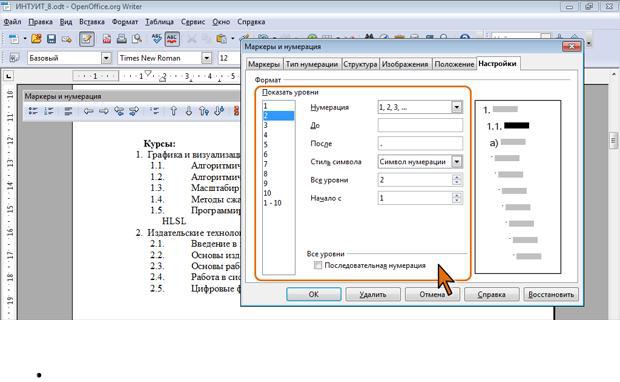Select level 1 in the Показать уровни list
620x382 pixels.
[279, 106]
